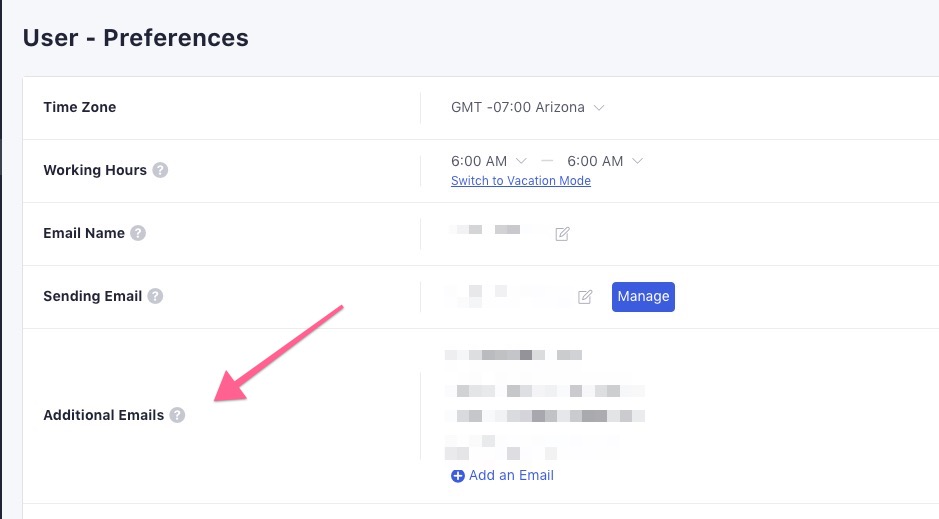Edit the Sending Email with pencil icon
939x519 pixels.
click(585, 297)
